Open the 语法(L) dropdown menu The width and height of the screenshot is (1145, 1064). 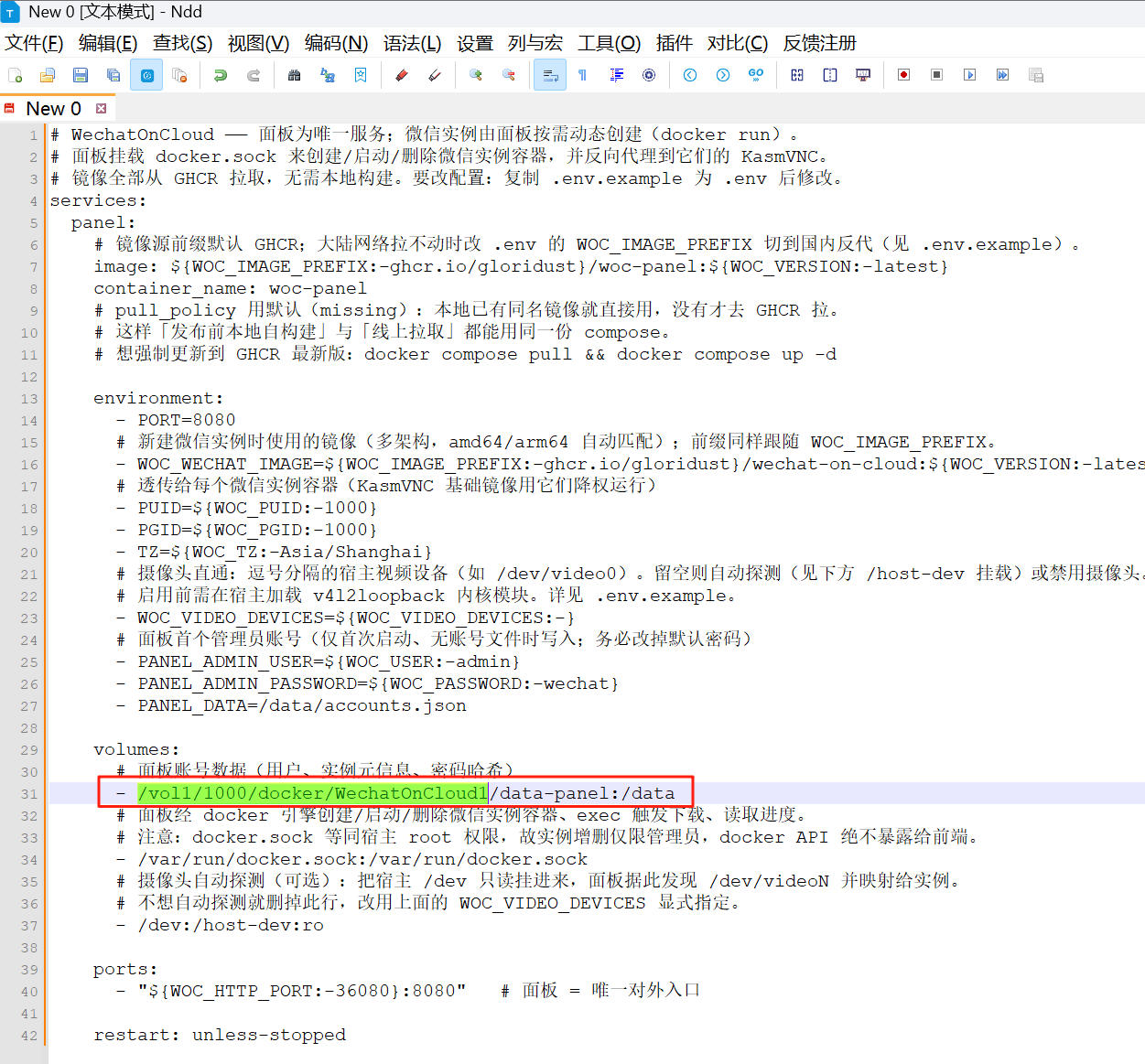[x=412, y=43]
